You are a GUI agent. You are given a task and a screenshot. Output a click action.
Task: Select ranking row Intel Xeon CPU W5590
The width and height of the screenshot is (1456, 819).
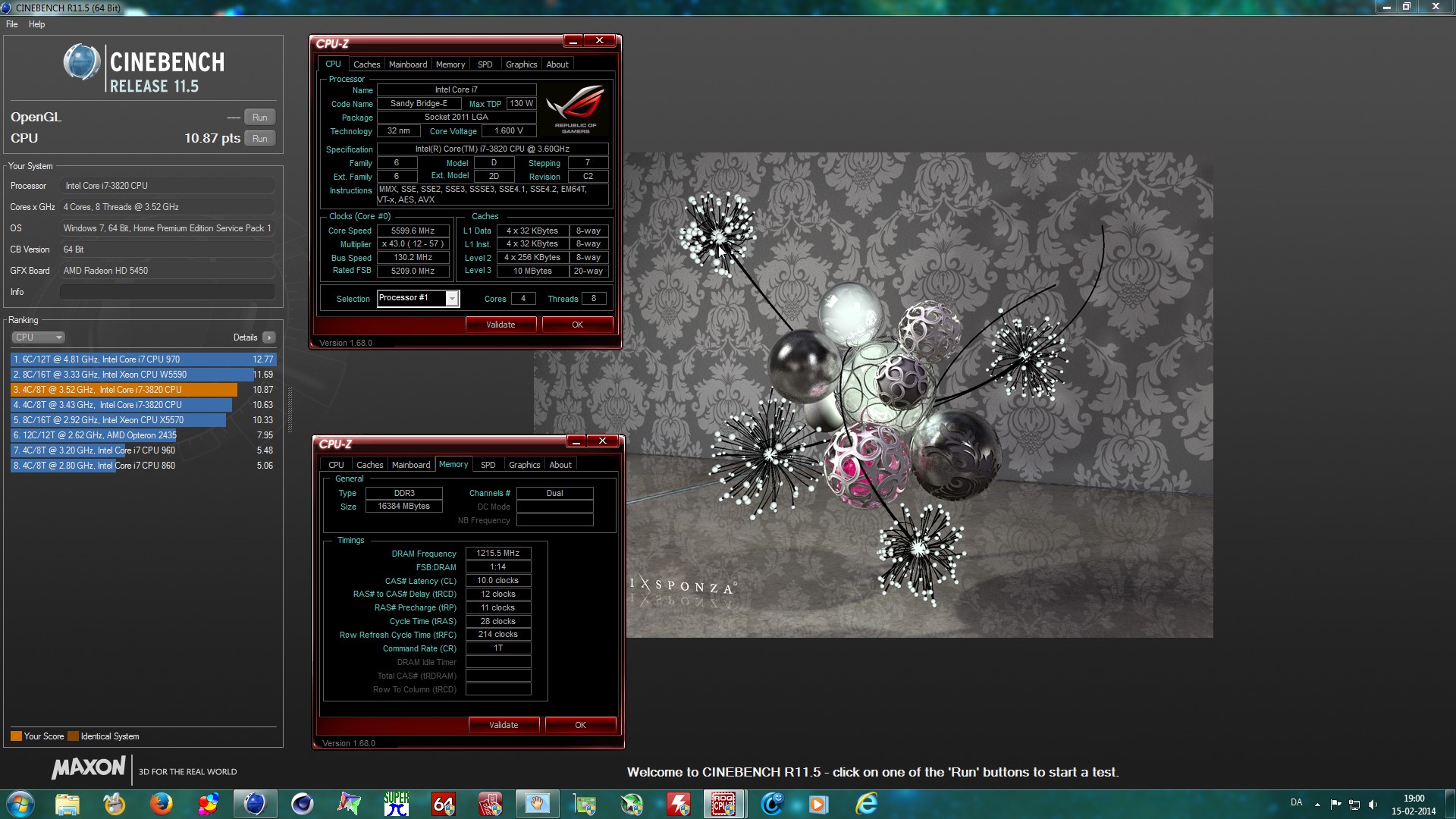point(143,375)
